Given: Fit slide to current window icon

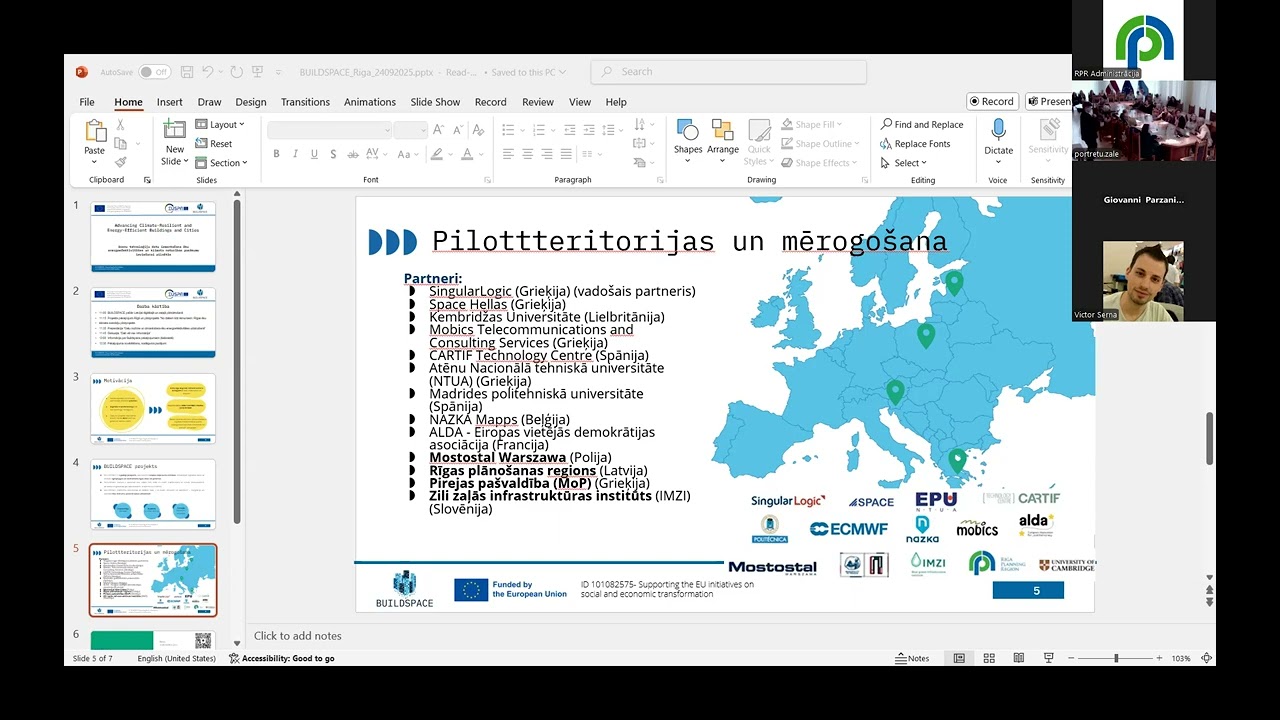Looking at the screenshot, I should pos(1206,658).
